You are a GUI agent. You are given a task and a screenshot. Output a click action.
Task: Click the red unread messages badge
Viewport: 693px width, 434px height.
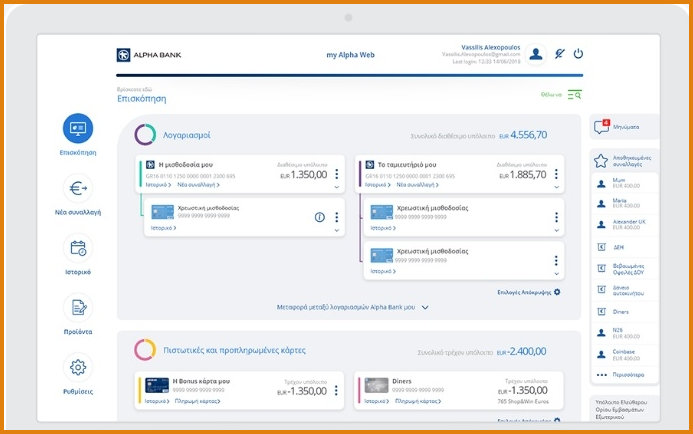pyautogui.click(x=606, y=122)
